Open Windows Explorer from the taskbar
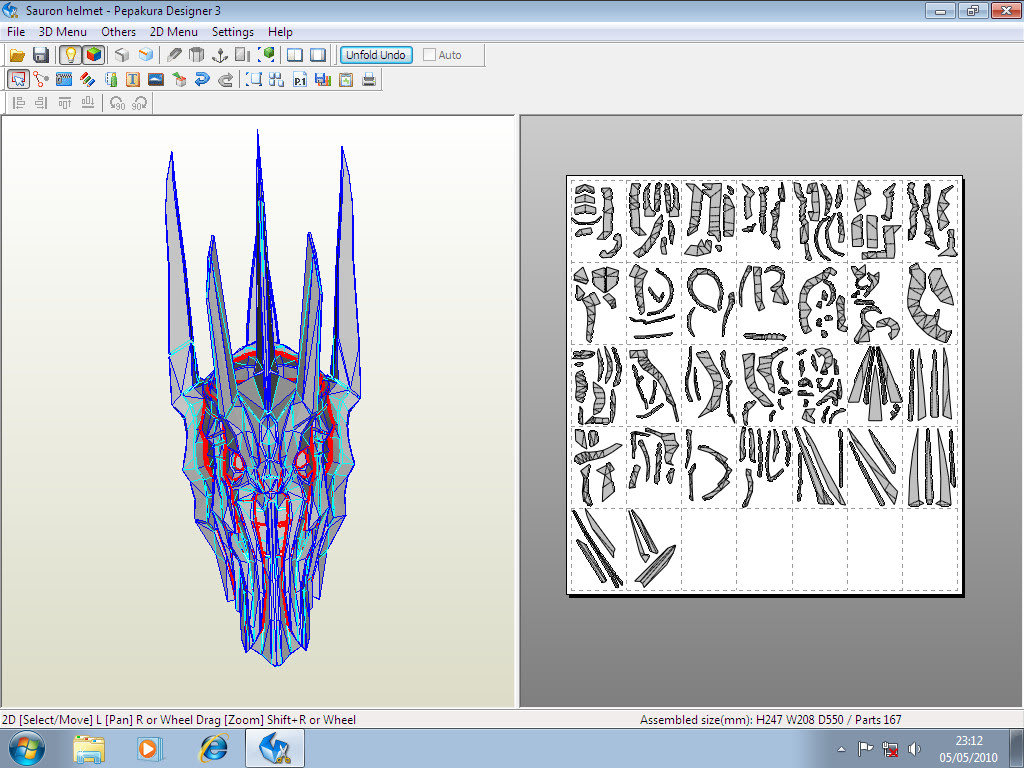The image size is (1024, 768). point(89,749)
